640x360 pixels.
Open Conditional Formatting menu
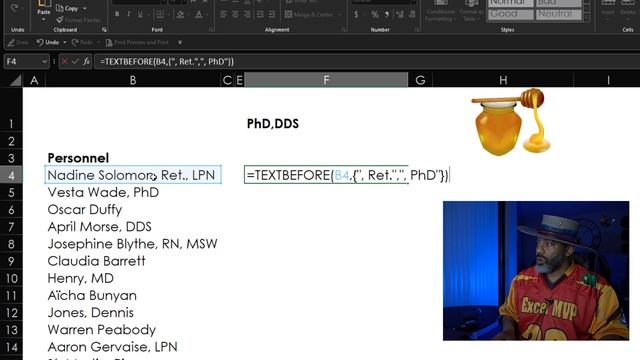point(440,12)
